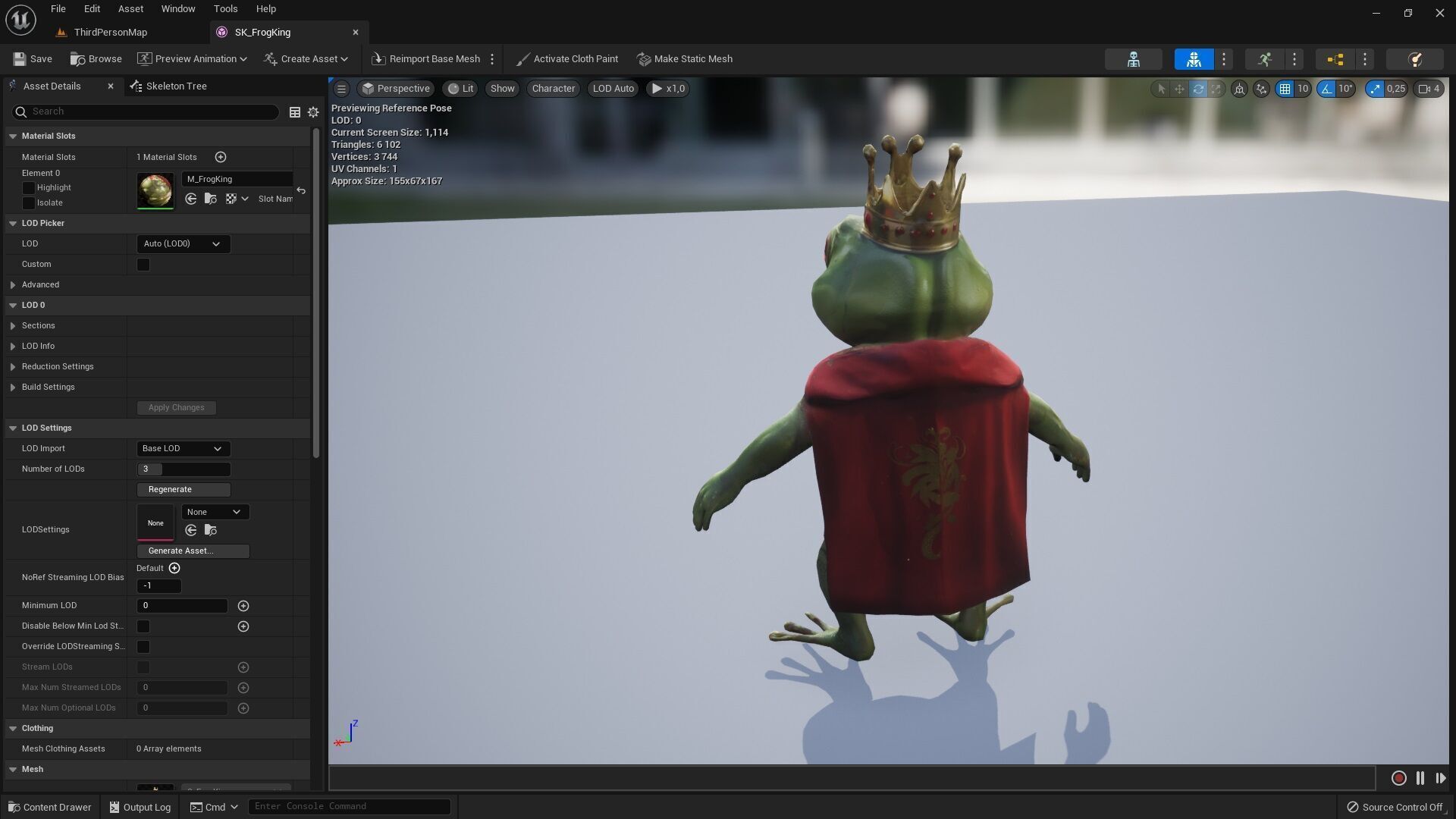Open camera speed setting 4
The height and width of the screenshot is (819, 1456).
tap(1429, 89)
